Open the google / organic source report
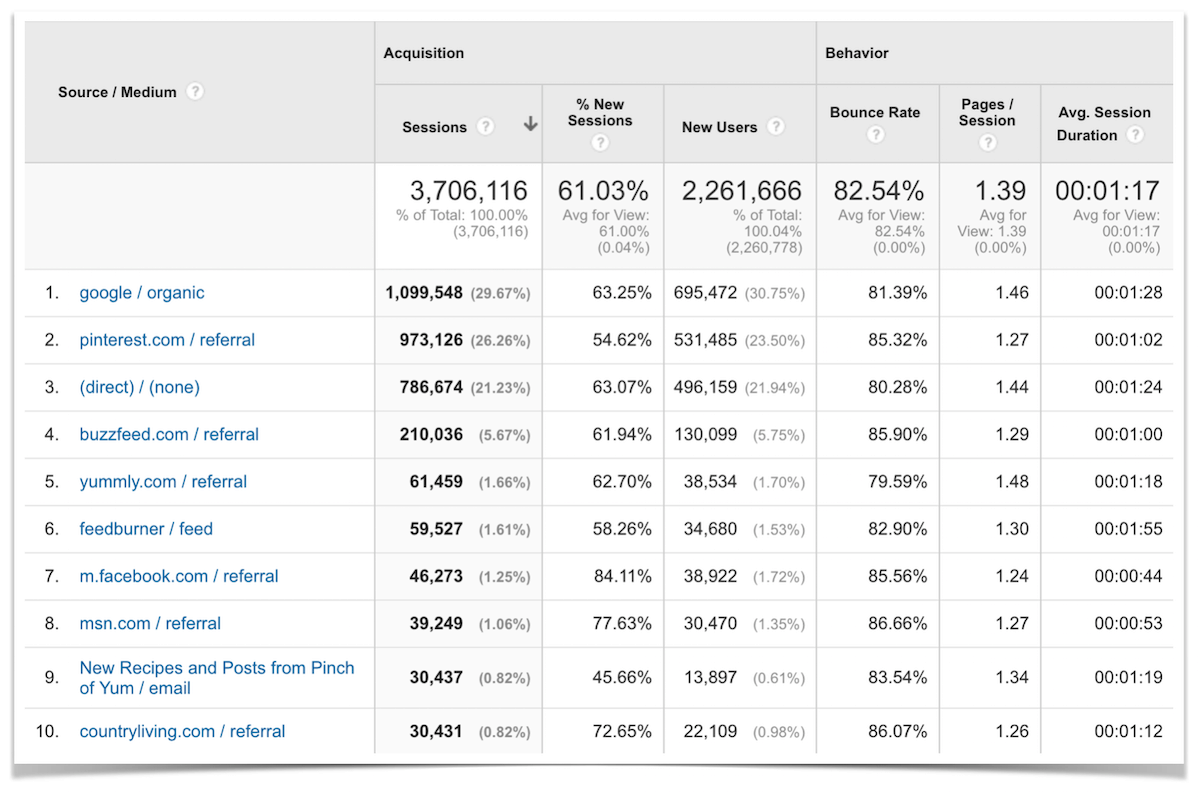Screen dimensions: 1200x798 [x=143, y=292]
